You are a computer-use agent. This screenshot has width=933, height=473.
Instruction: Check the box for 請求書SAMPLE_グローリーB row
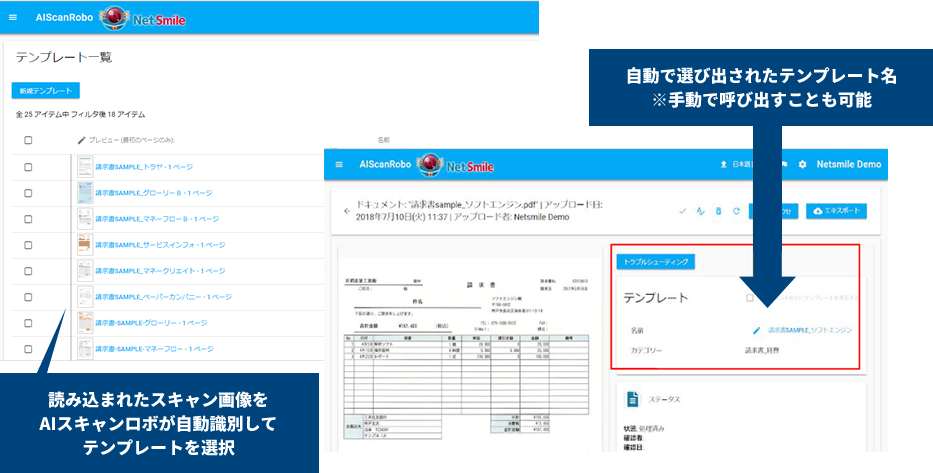28,193
